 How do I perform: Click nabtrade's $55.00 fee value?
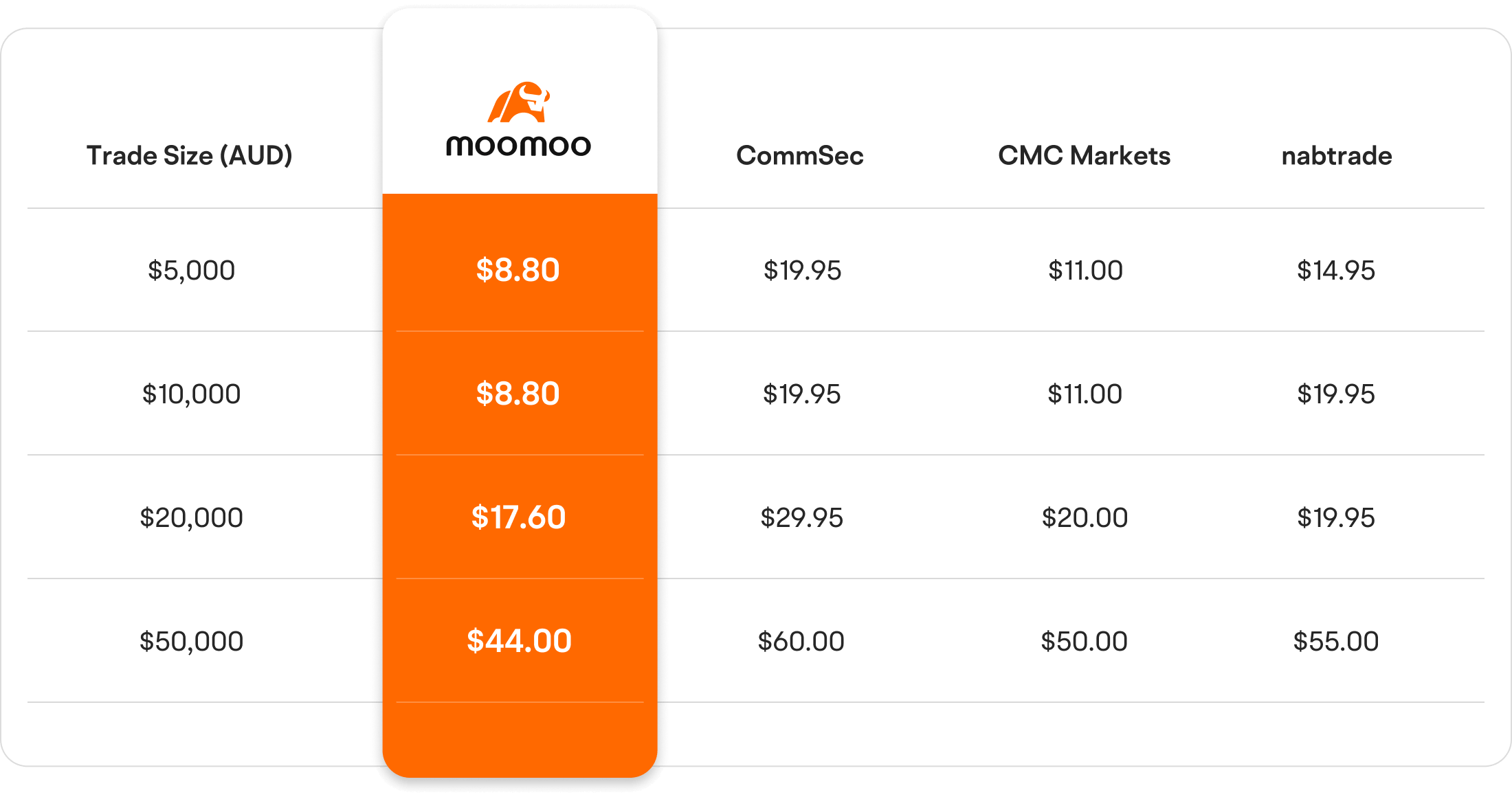click(1336, 642)
